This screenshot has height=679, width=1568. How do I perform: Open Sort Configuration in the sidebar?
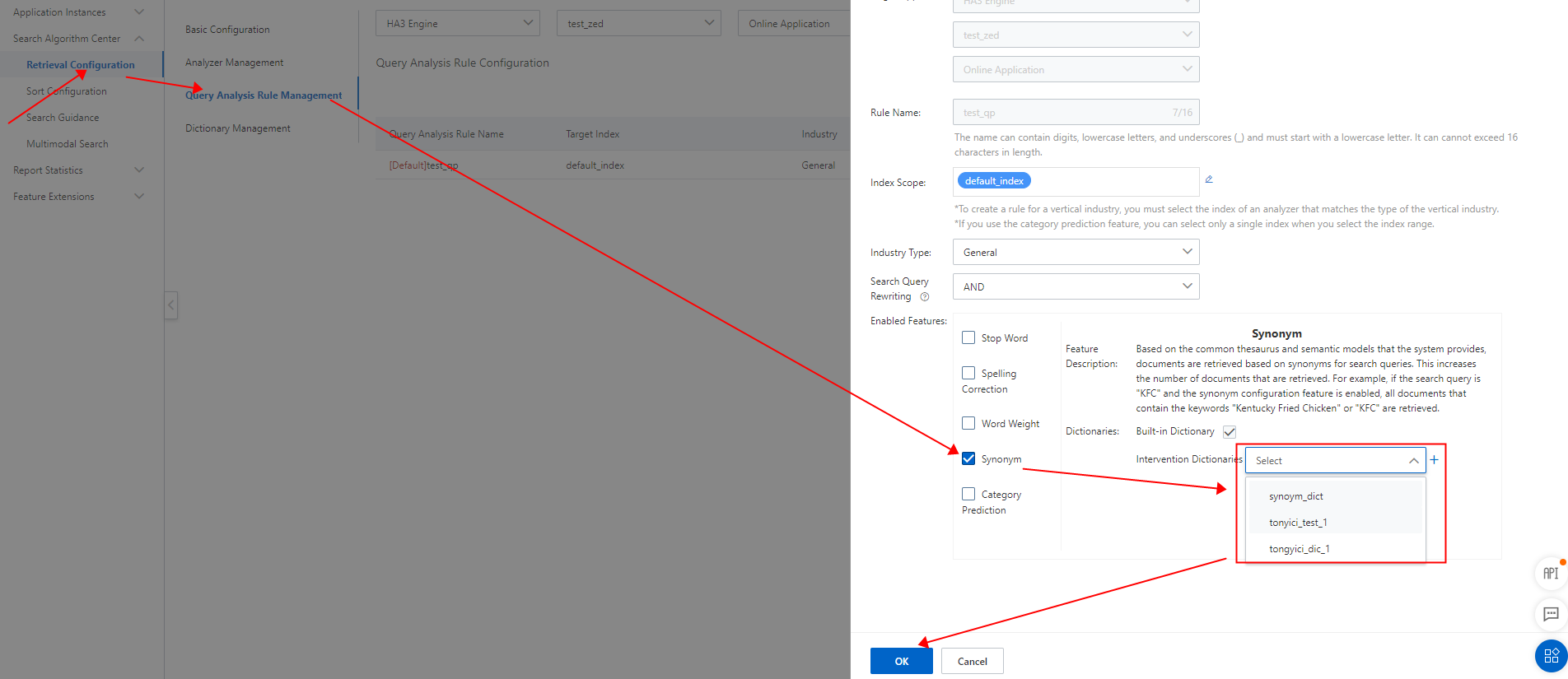pyautogui.click(x=67, y=91)
